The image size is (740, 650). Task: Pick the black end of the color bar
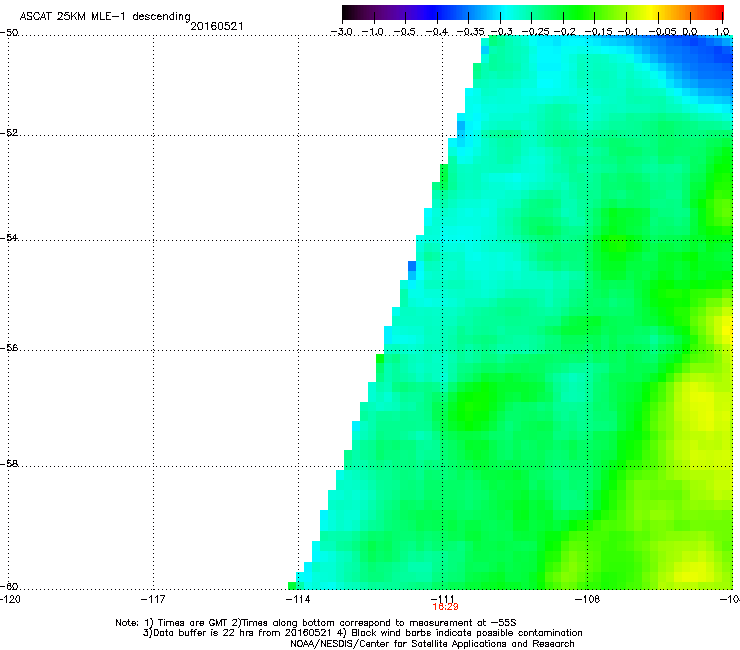[349, 12]
